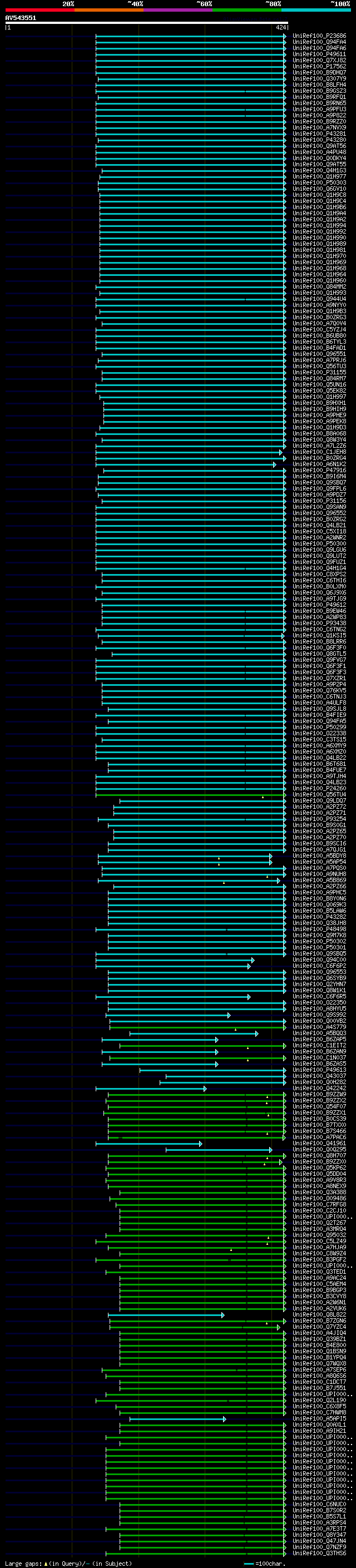Select the UniRef100_A9IH21 label
The image size is (356, 1568).
(319, 1431)
